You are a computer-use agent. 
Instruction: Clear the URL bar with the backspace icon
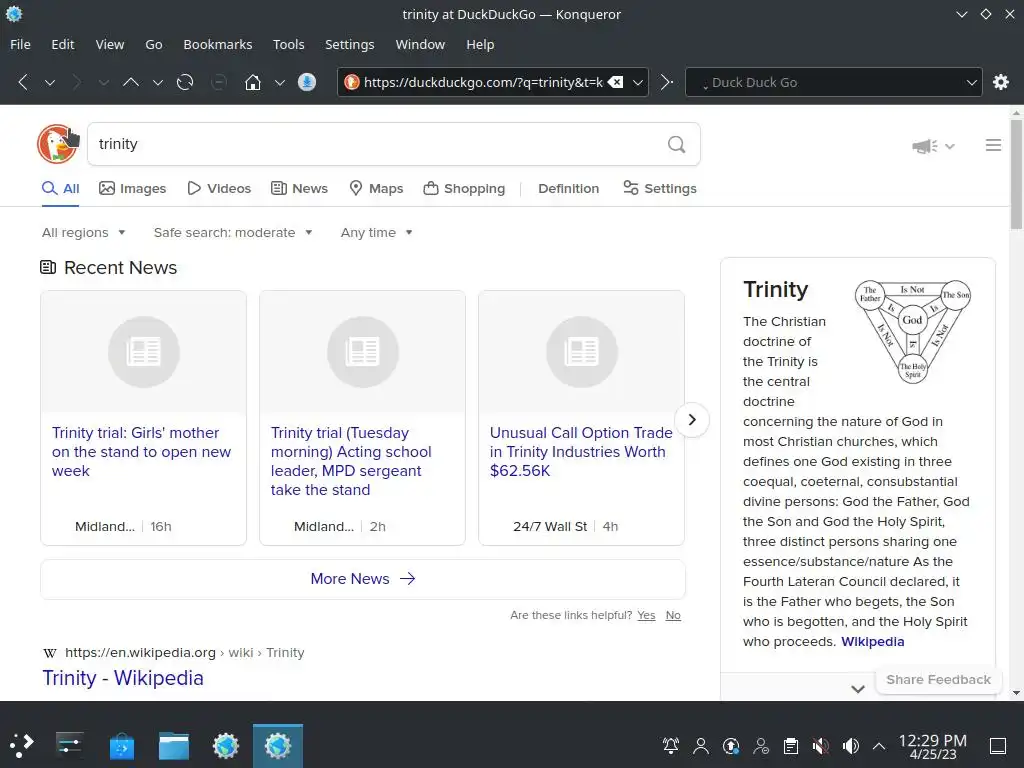point(615,82)
